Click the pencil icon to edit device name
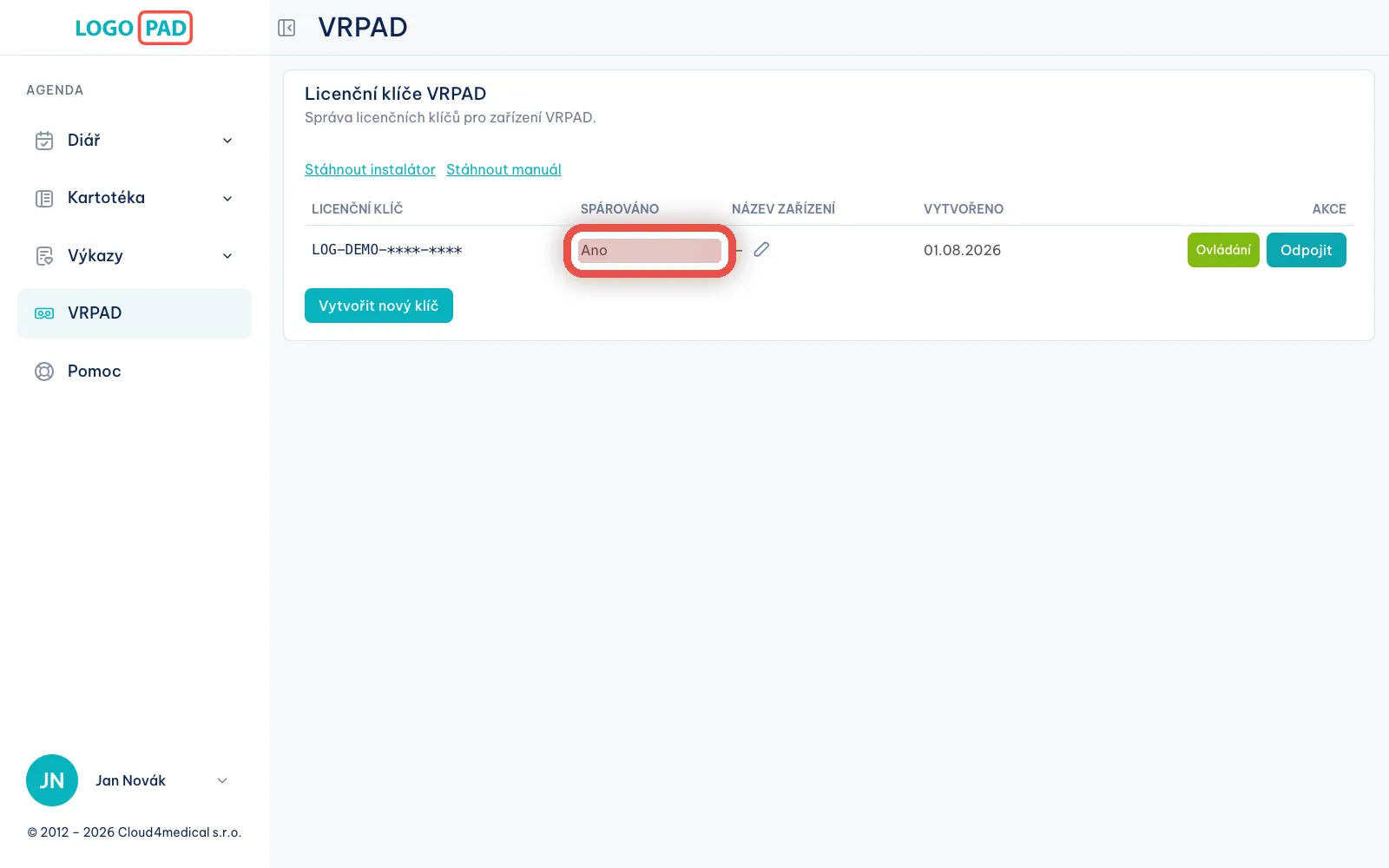Image resolution: width=1389 pixels, height=868 pixels. [x=761, y=250]
